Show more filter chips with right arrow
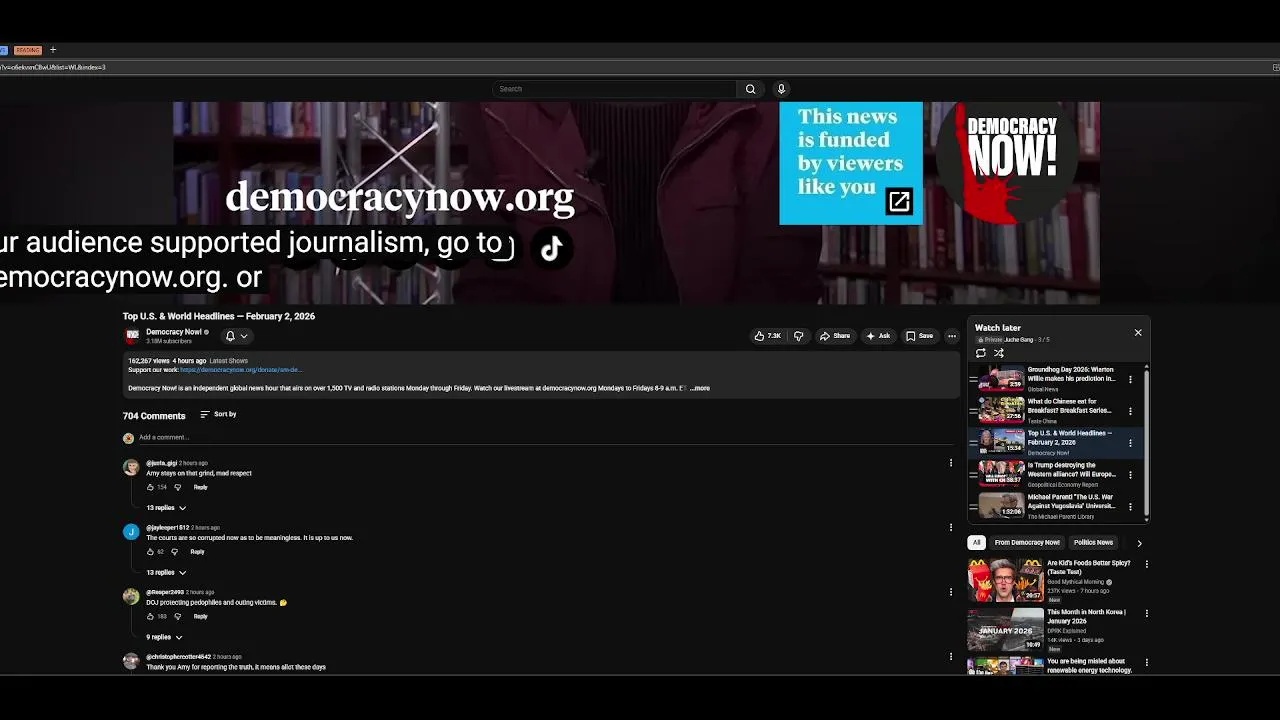The width and height of the screenshot is (1280, 720). [x=1139, y=543]
